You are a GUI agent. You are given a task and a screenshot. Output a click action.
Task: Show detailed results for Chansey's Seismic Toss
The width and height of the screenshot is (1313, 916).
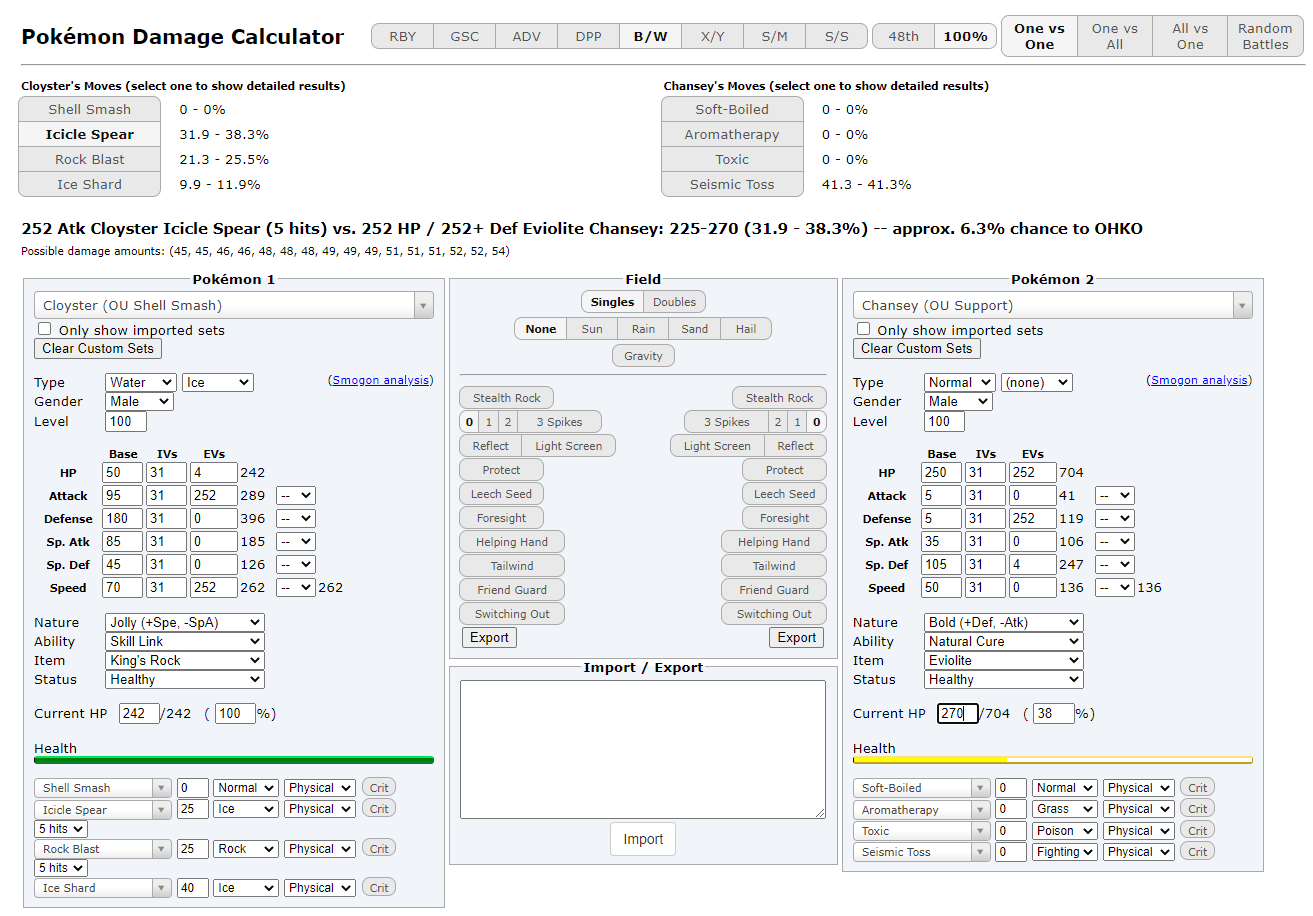pos(732,184)
